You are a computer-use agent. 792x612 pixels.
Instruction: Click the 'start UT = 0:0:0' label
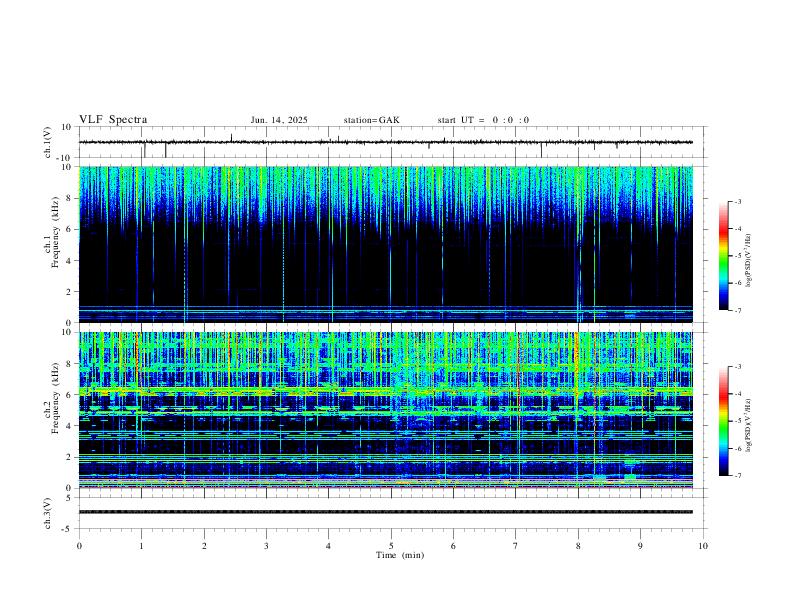tap(483, 120)
